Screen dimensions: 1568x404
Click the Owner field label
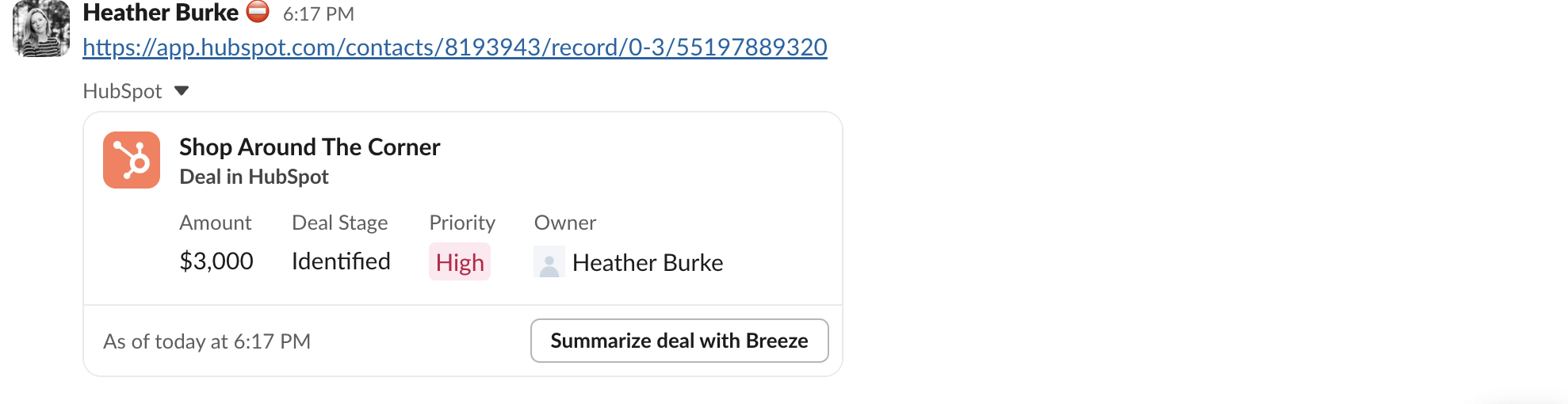click(564, 223)
